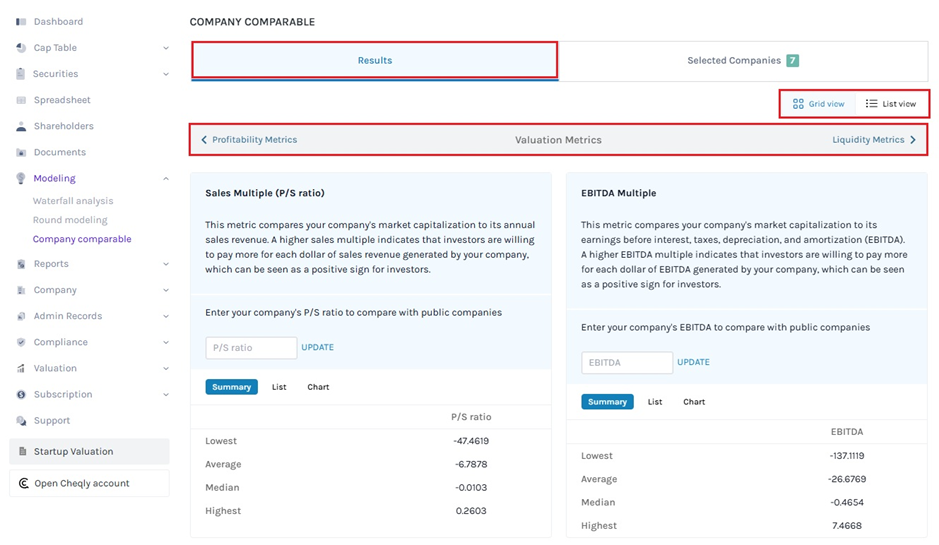Switch to Grid view
The width and height of the screenshot is (939, 545).
click(x=818, y=104)
